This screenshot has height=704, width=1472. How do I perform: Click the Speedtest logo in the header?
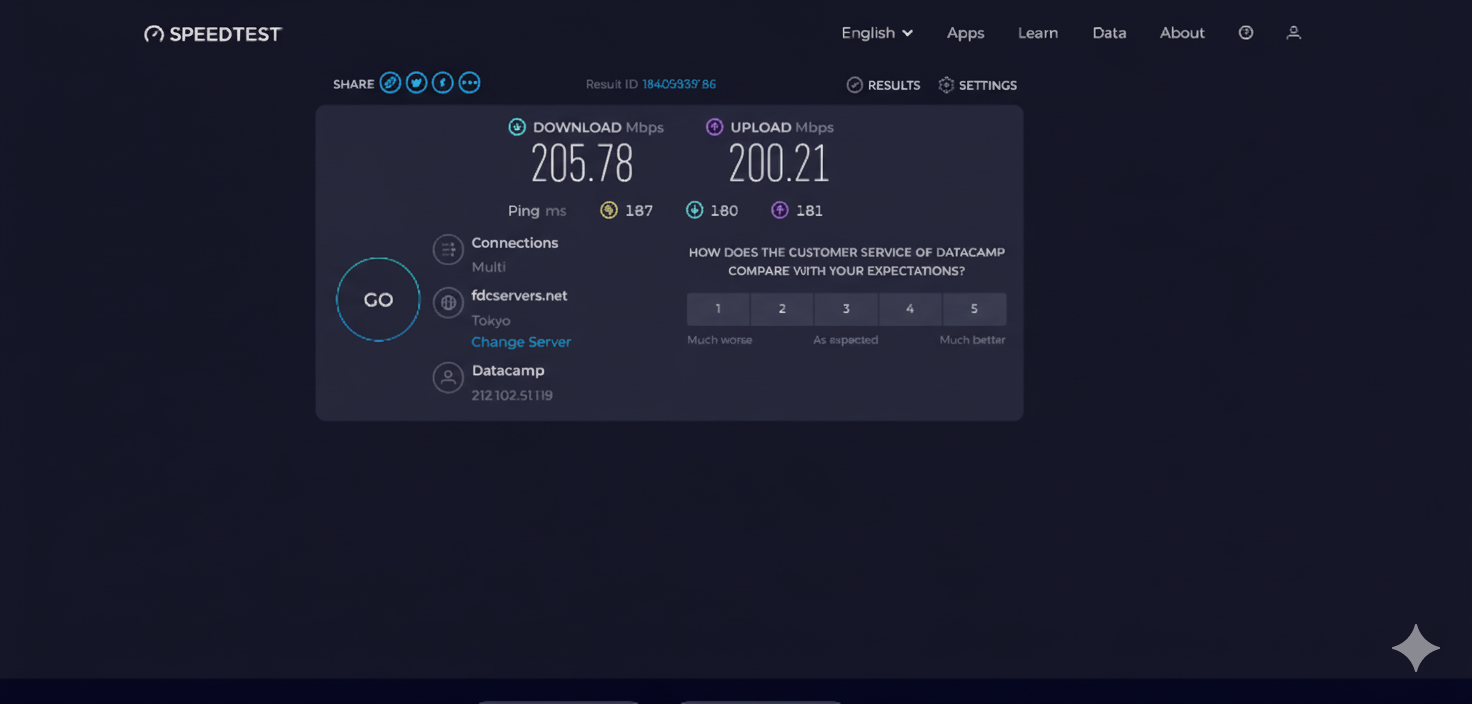[x=212, y=33]
